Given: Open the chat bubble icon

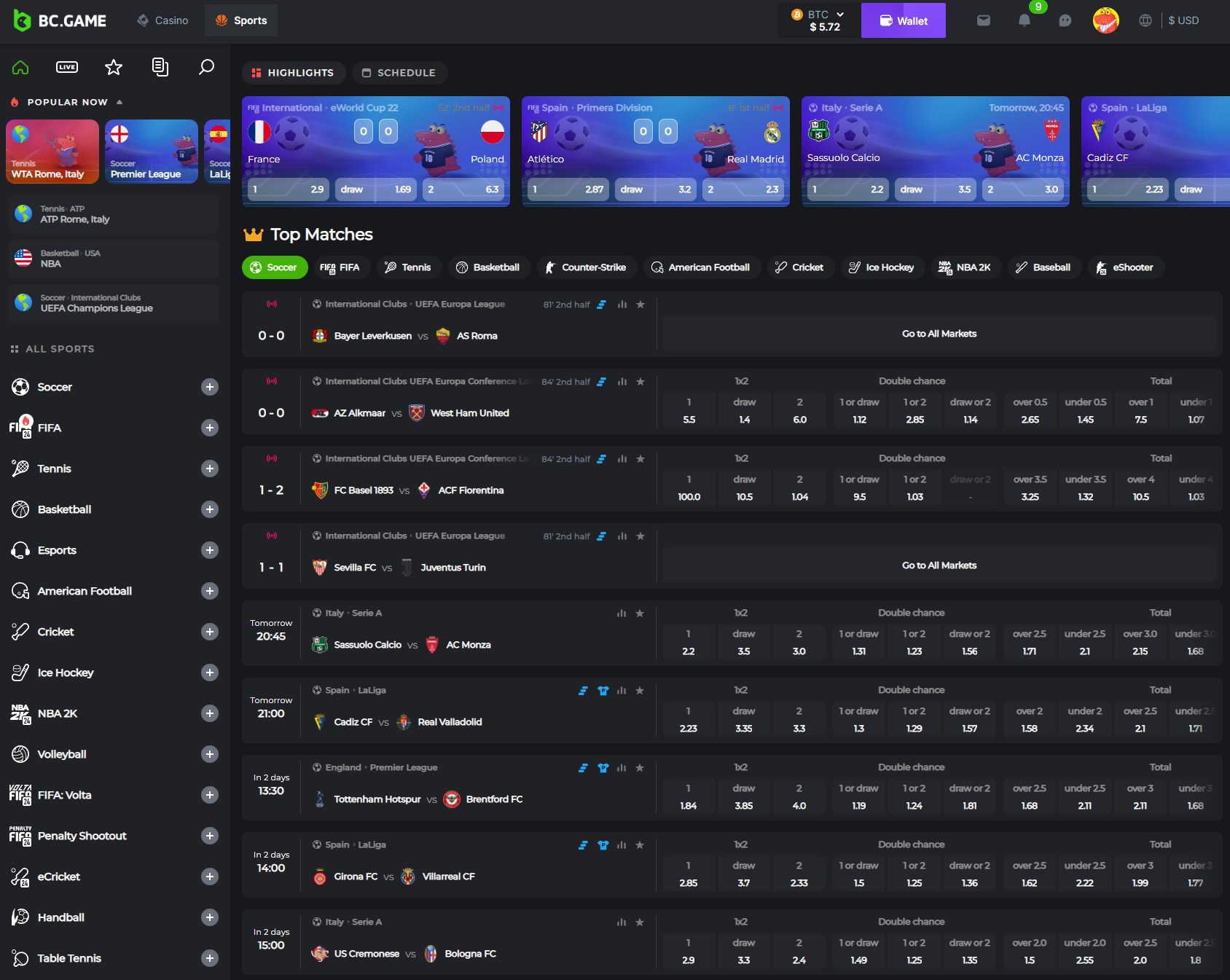Looking at the screenshot, I should click(x=1065, y=20).
